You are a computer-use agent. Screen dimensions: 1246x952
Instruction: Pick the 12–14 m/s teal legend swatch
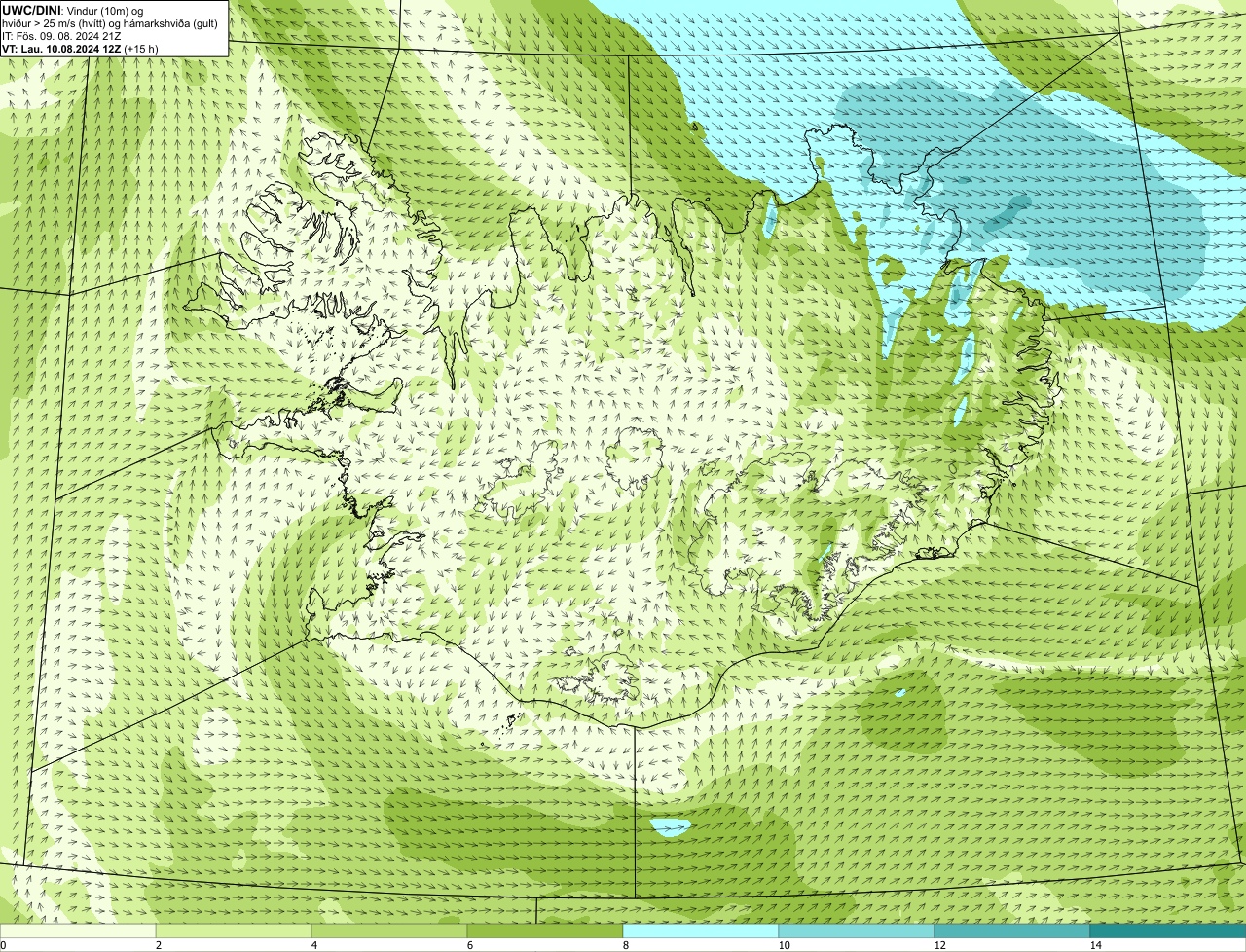(1012, 931)
